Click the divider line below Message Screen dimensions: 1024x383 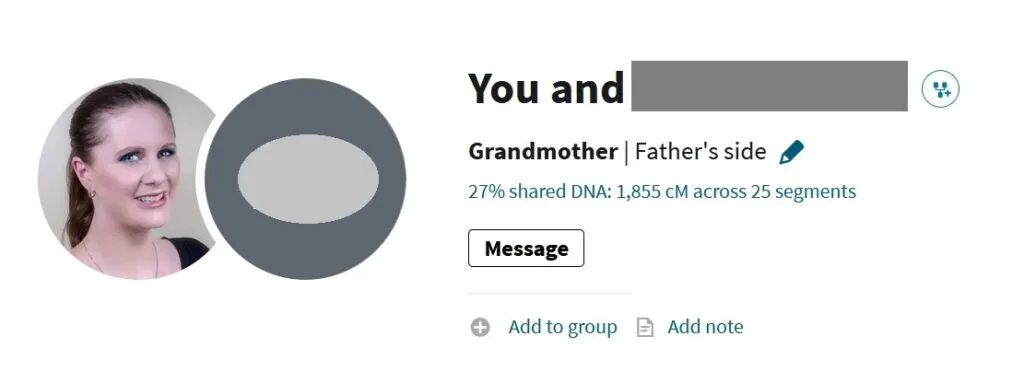pos(550,293)
